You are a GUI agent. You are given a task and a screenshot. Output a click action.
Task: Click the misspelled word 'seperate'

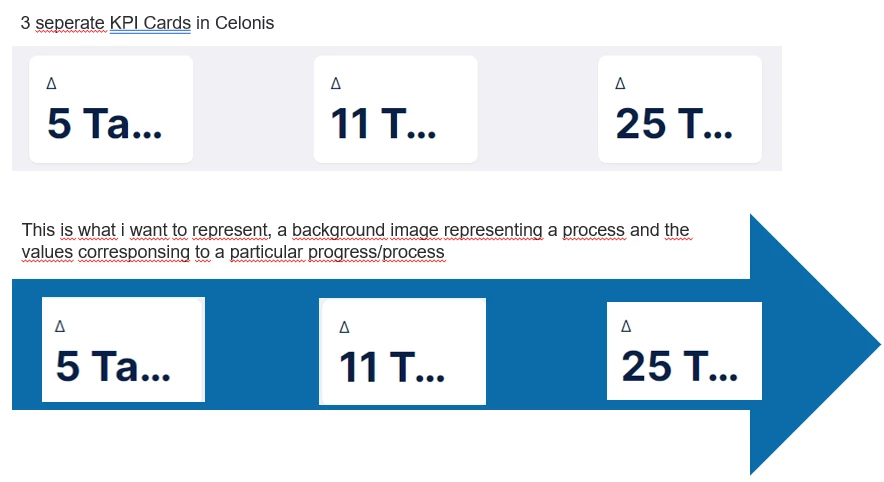69,22
